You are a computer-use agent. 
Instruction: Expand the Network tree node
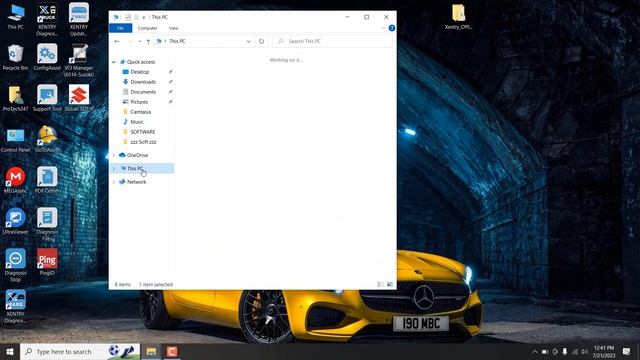click(x=114, y=182)
